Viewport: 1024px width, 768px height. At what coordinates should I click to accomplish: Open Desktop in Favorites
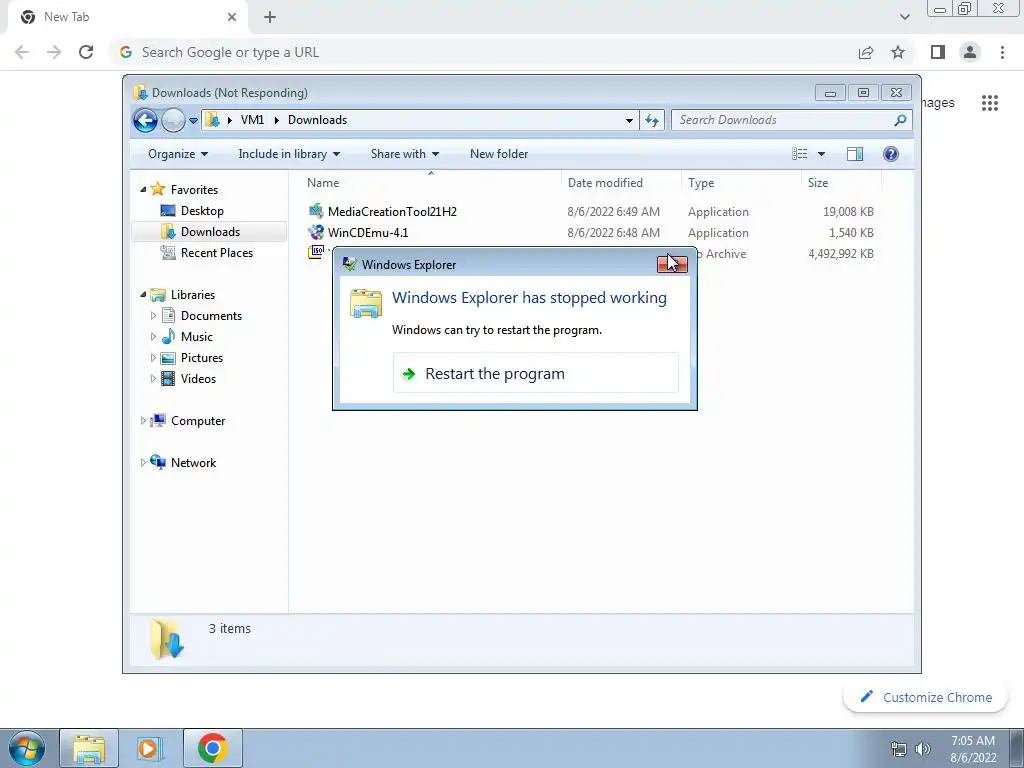[x=202, y=211]
